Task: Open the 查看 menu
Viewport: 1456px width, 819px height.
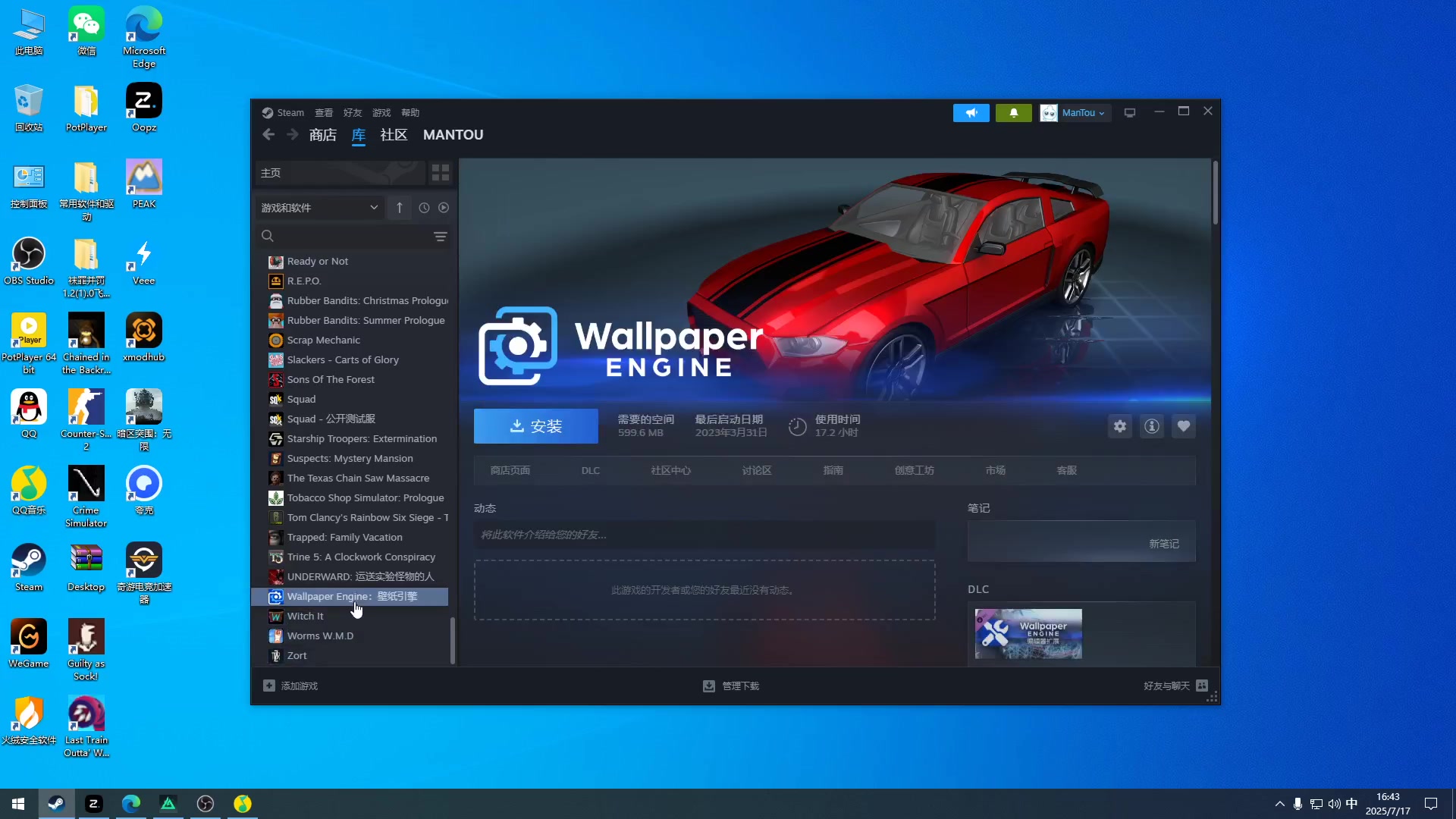Action: point(324,113)
